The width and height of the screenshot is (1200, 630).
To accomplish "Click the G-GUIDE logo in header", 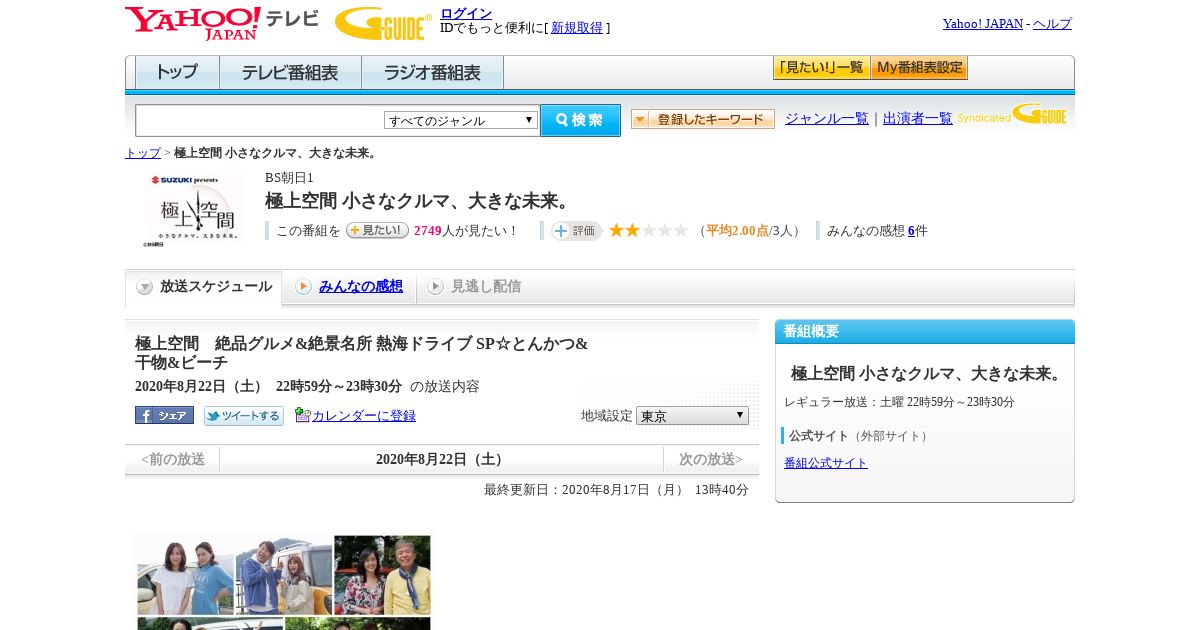I will coord(383,24).
